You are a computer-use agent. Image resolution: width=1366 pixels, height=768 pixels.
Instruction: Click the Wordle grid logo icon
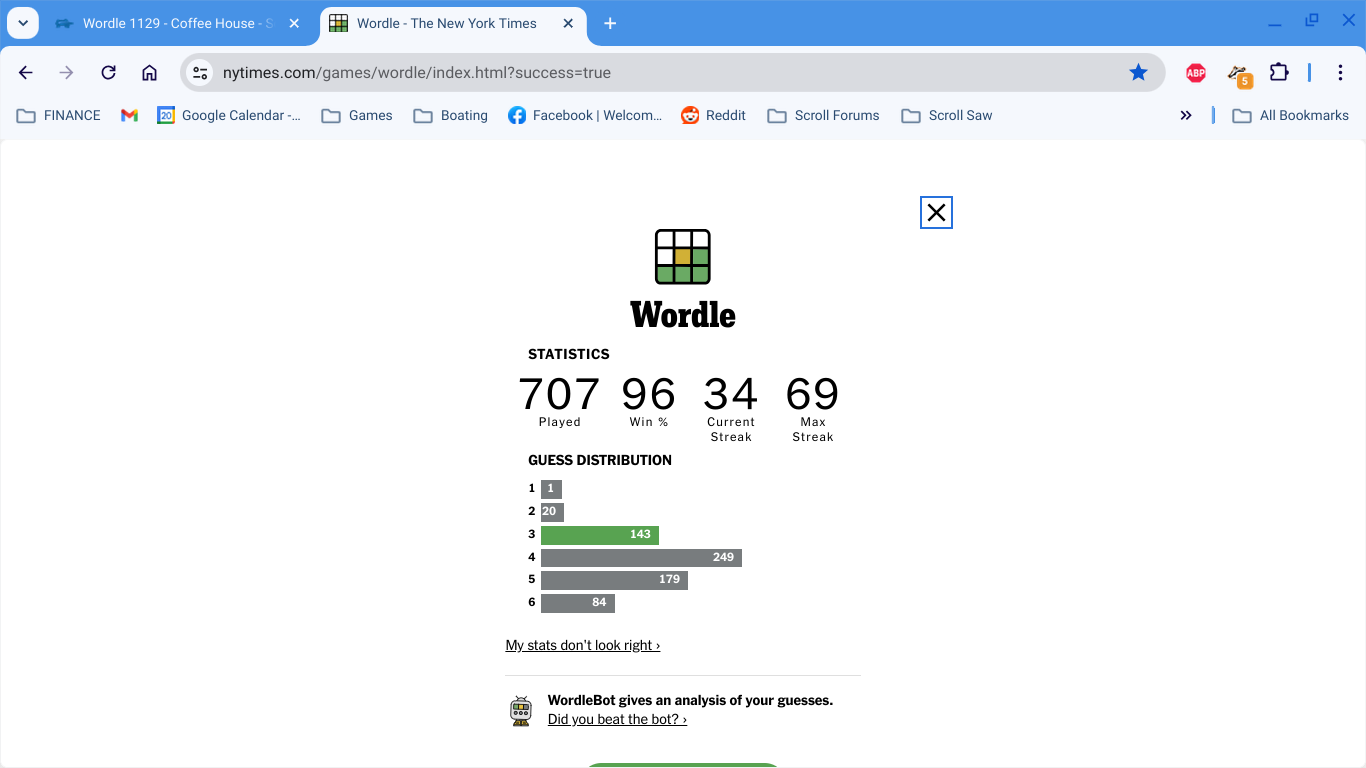pos(682,257)
